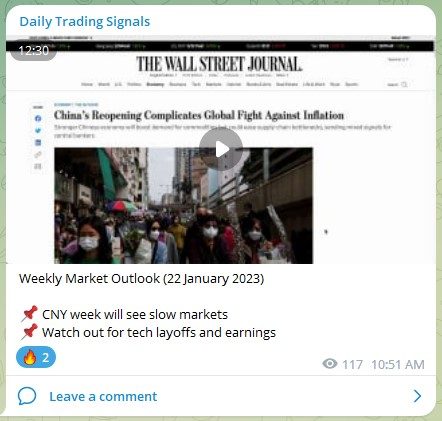Viewport: 442px width, 421px height.
Task: Click the copy link icon in article sidebar
Action: coord(38,154)
